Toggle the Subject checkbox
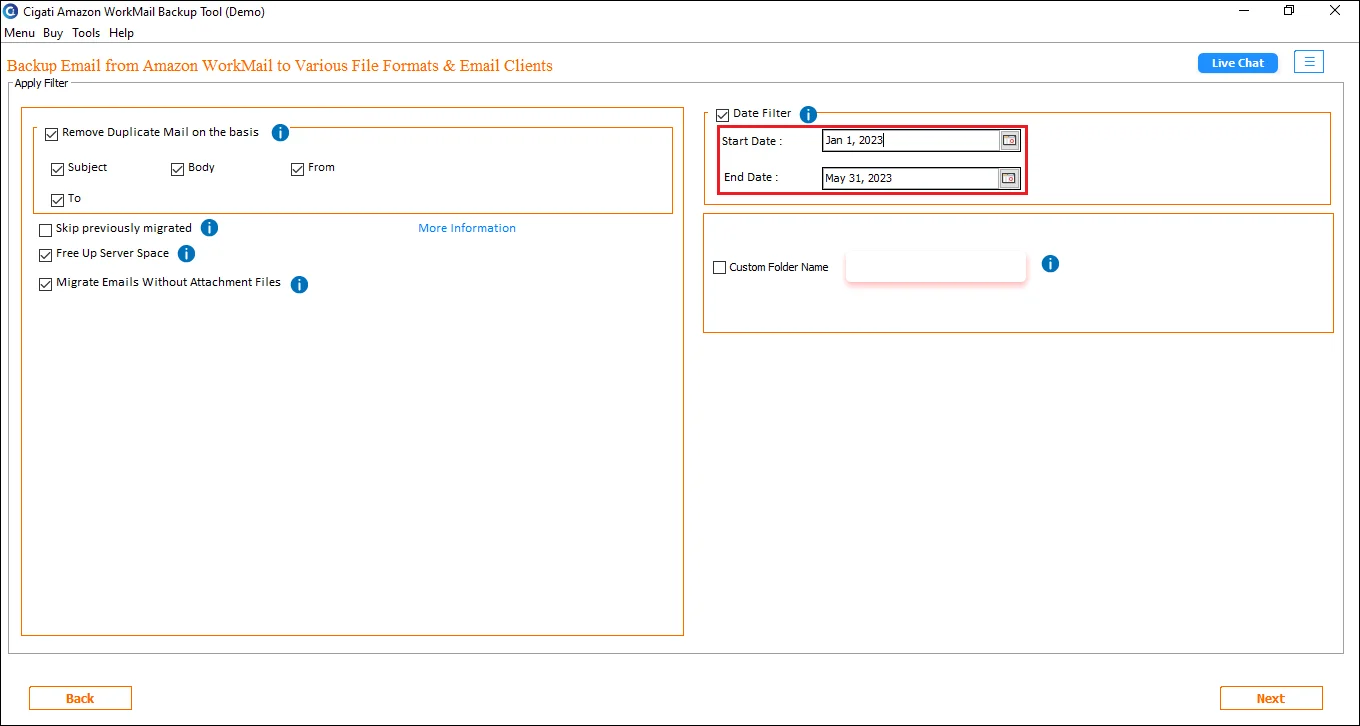Viewport: 1360px width, 726px height. click(x=57, y=169)
